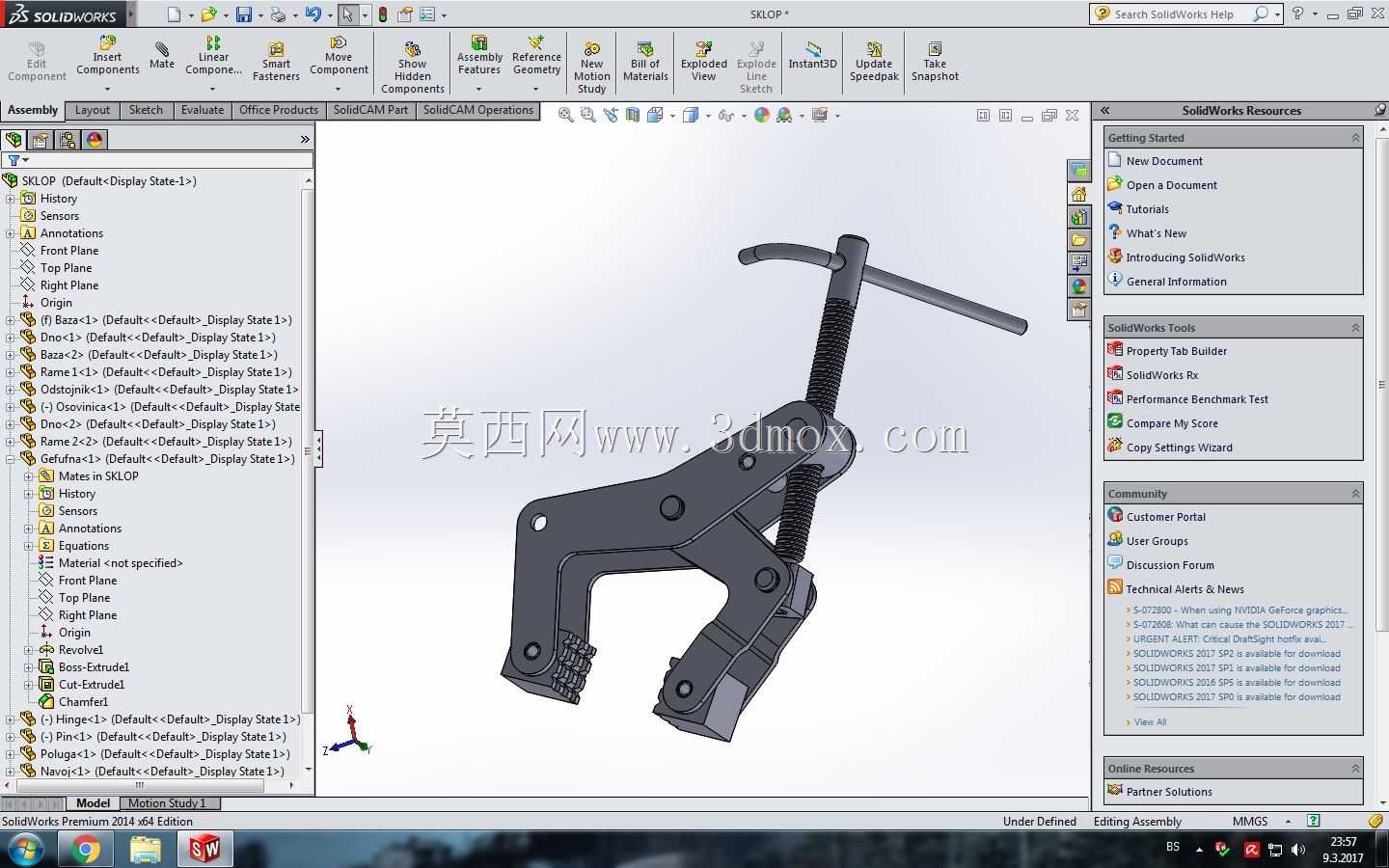Collapse the task pane with chevrons
1389x868 pixels.
click(1105, 111)
